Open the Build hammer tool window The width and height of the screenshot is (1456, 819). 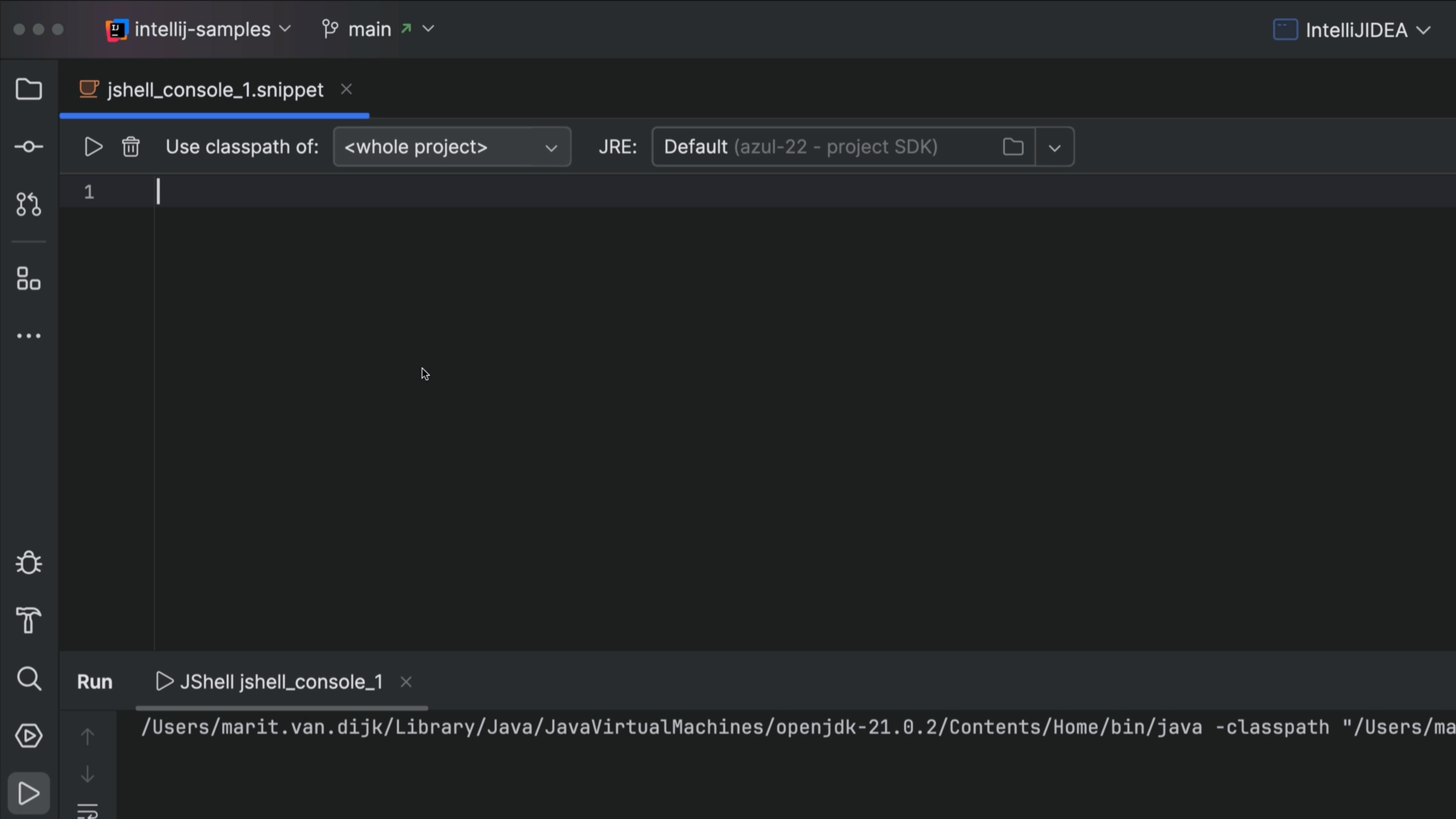click(28, 620)
